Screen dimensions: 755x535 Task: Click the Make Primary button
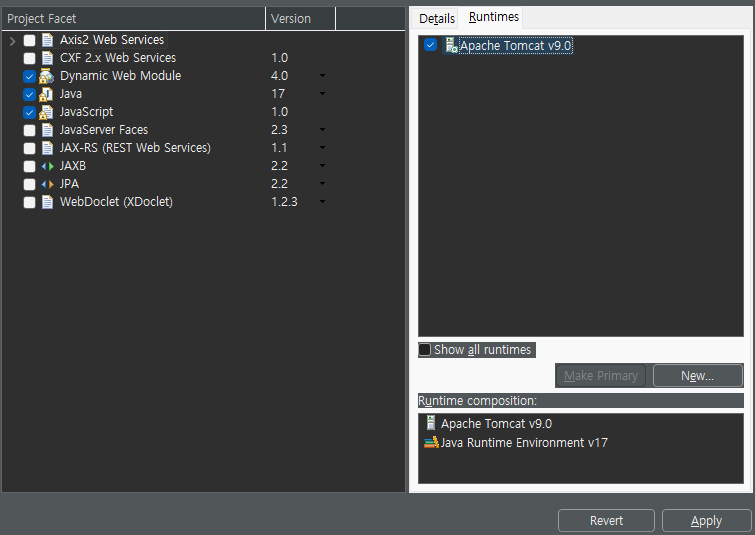tap(600, 376)
